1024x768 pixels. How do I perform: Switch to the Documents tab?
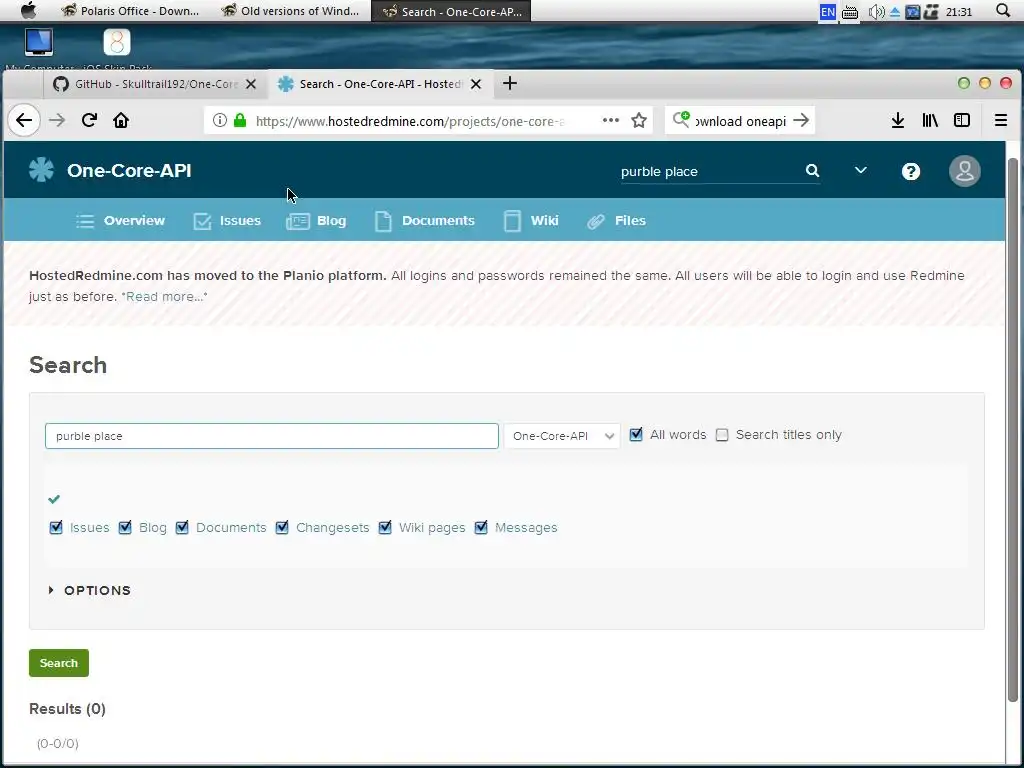pyautogui.click(x=424, y=221)
